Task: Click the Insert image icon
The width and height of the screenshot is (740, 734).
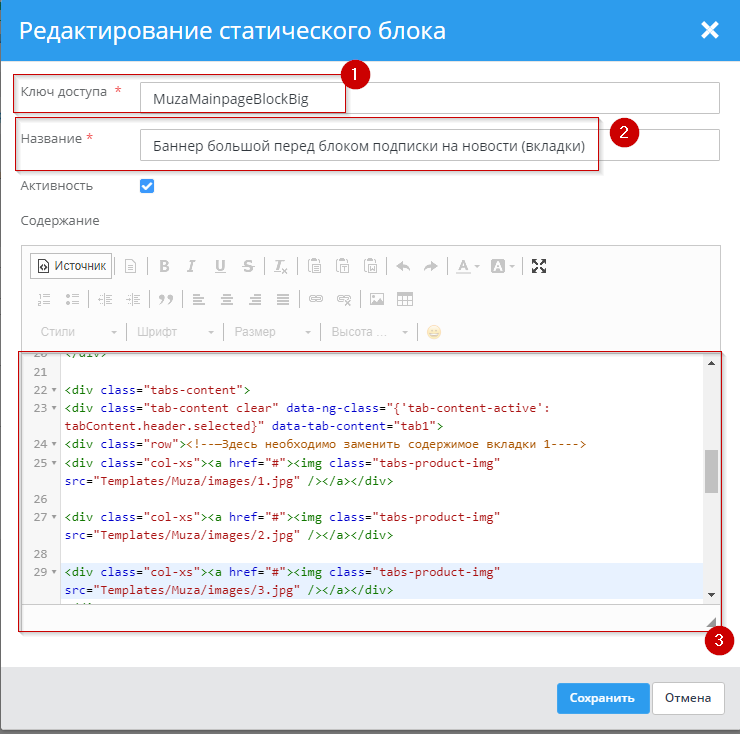Action: click(377, 299)
